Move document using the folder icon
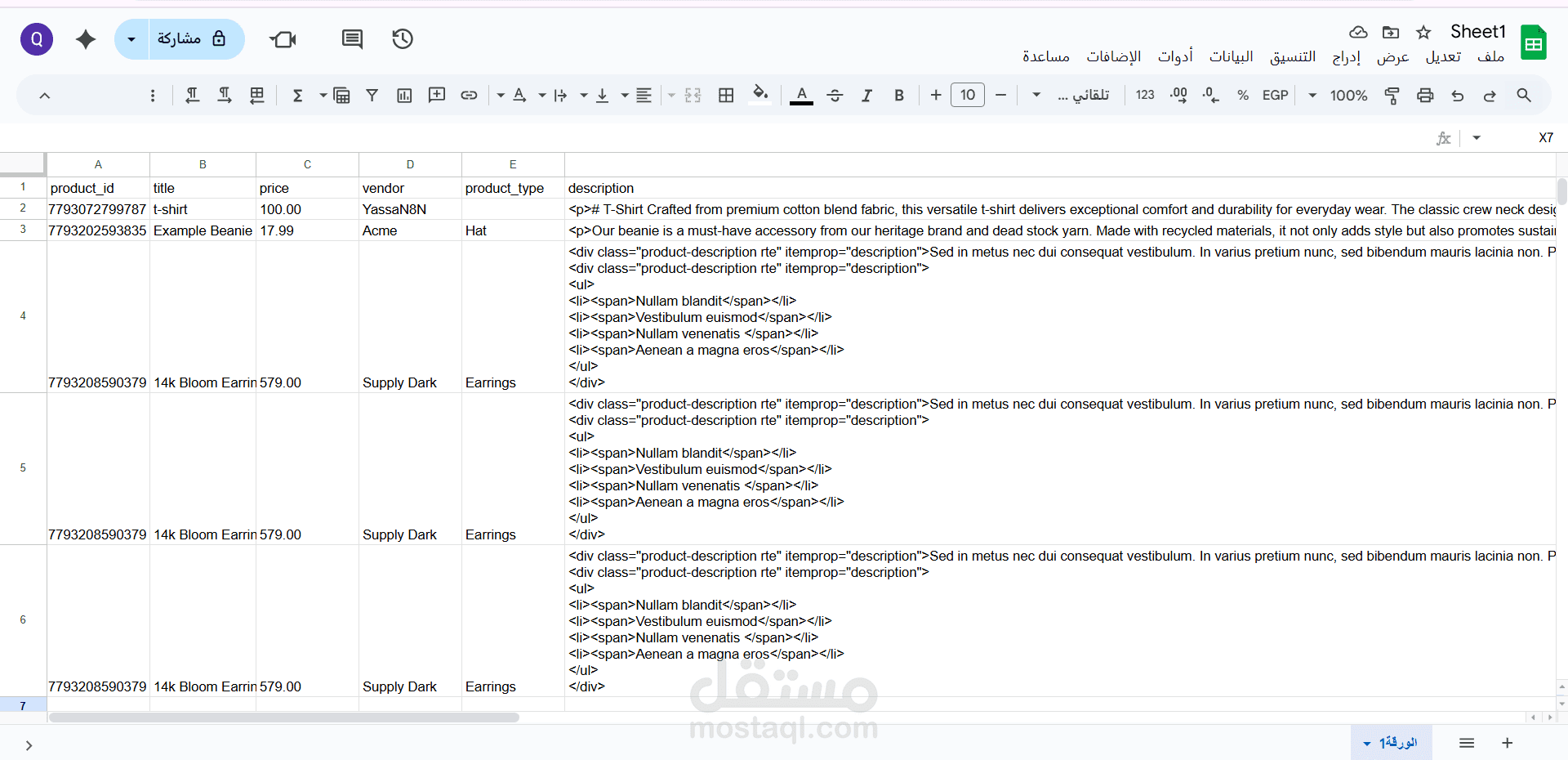The height and width of the screenshot is (760, 1568). pyautogui.click(x=1391, y=32)
